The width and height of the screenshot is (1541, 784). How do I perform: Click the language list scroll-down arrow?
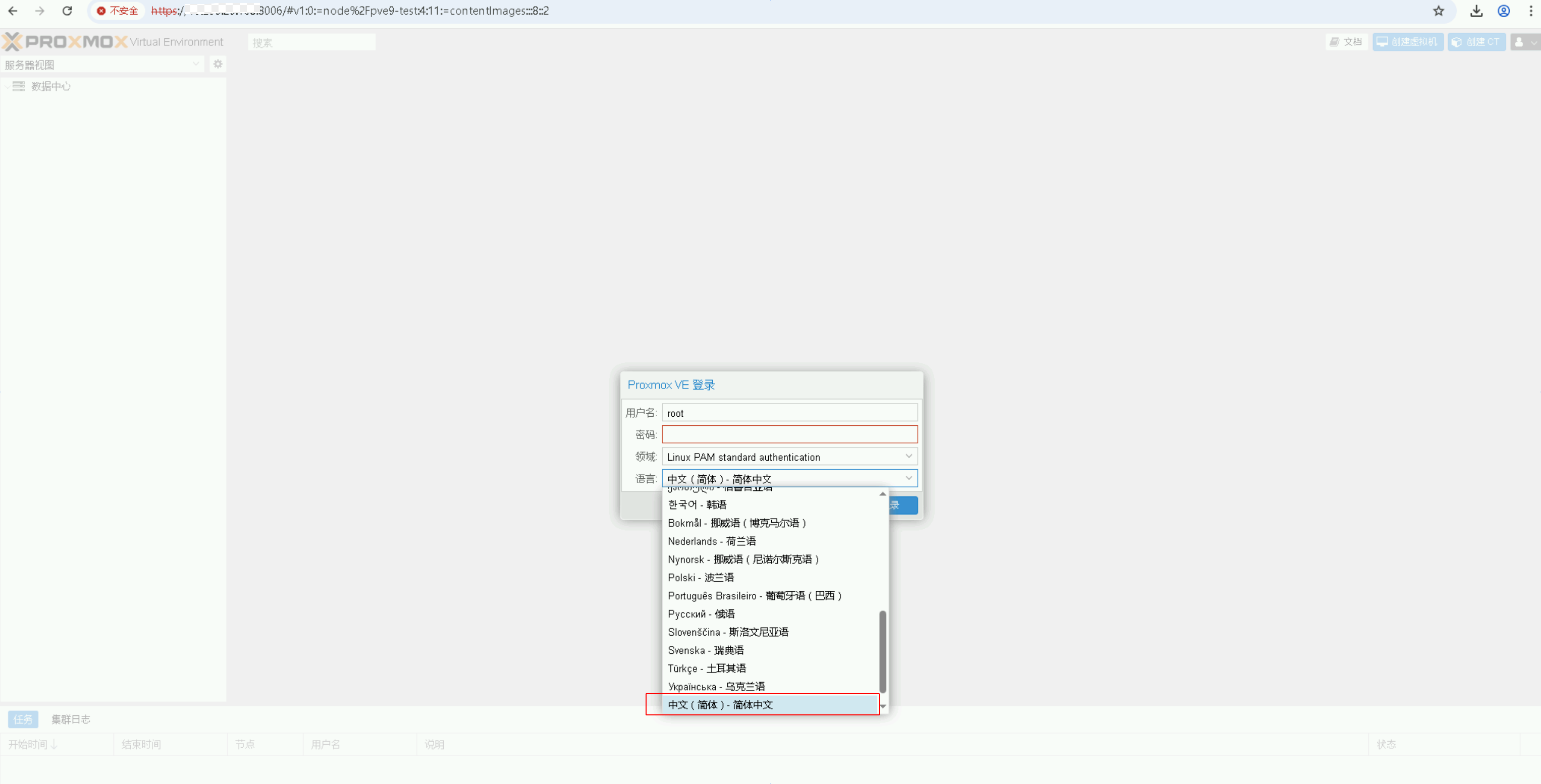coord(882,706)
